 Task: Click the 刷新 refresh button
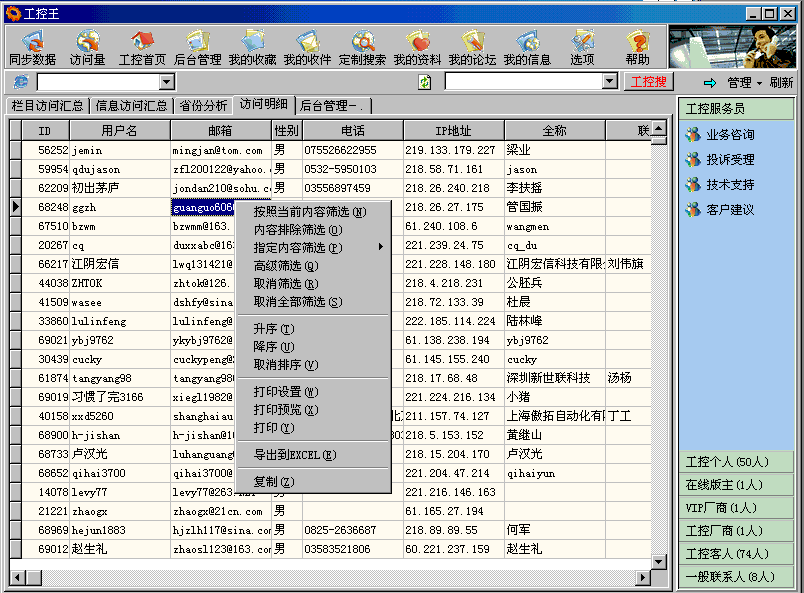781,82
